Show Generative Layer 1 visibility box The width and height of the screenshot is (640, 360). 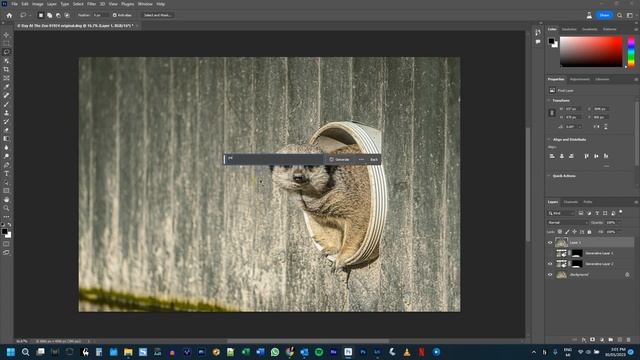pos(550,253)
